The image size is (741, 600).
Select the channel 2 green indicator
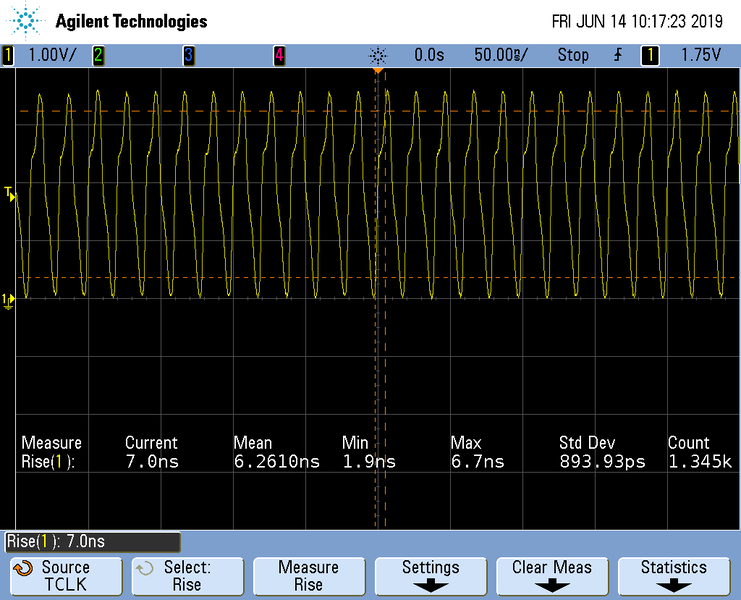coord(98,56)
